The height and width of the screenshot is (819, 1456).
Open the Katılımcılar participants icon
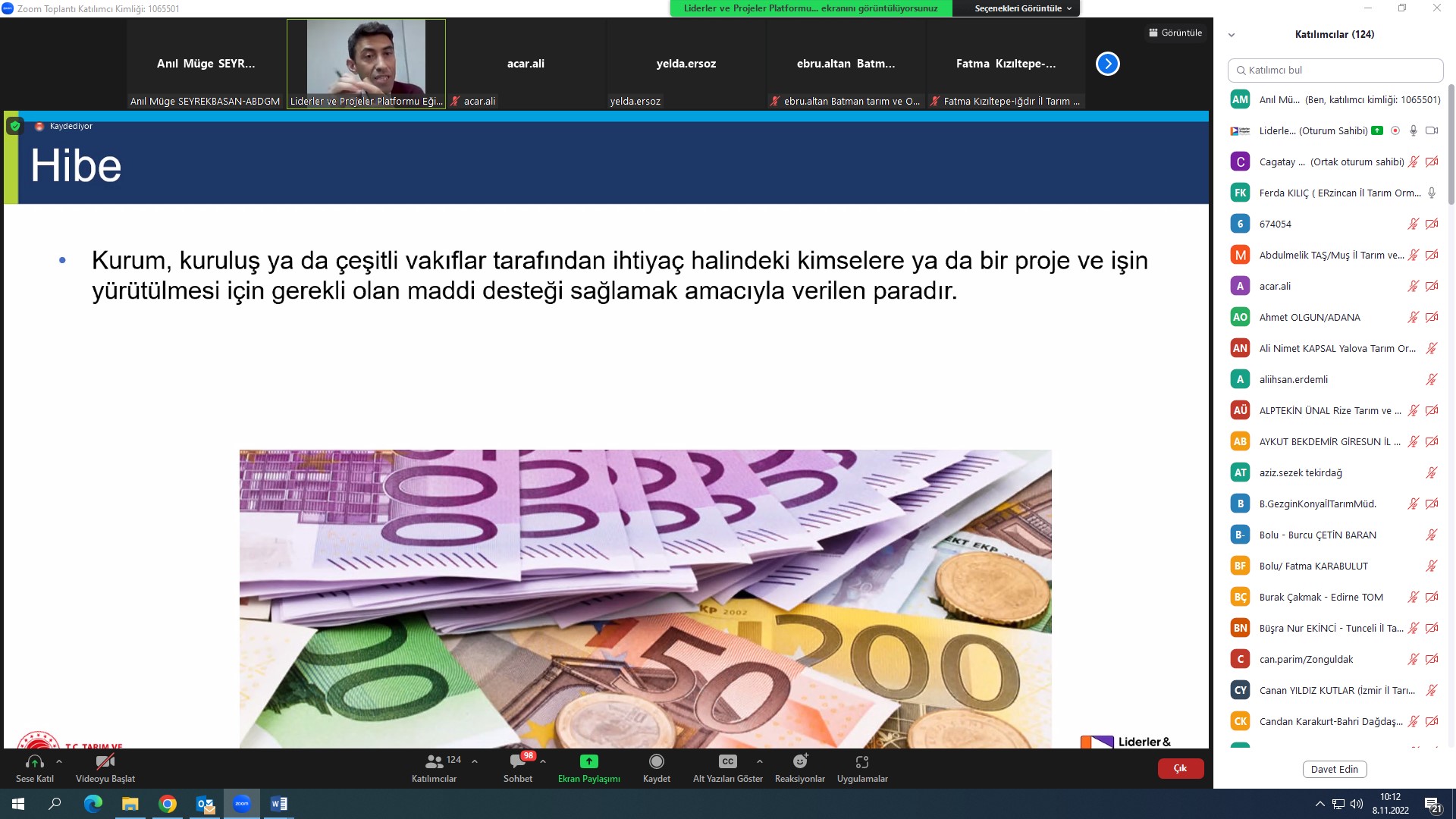435,761
